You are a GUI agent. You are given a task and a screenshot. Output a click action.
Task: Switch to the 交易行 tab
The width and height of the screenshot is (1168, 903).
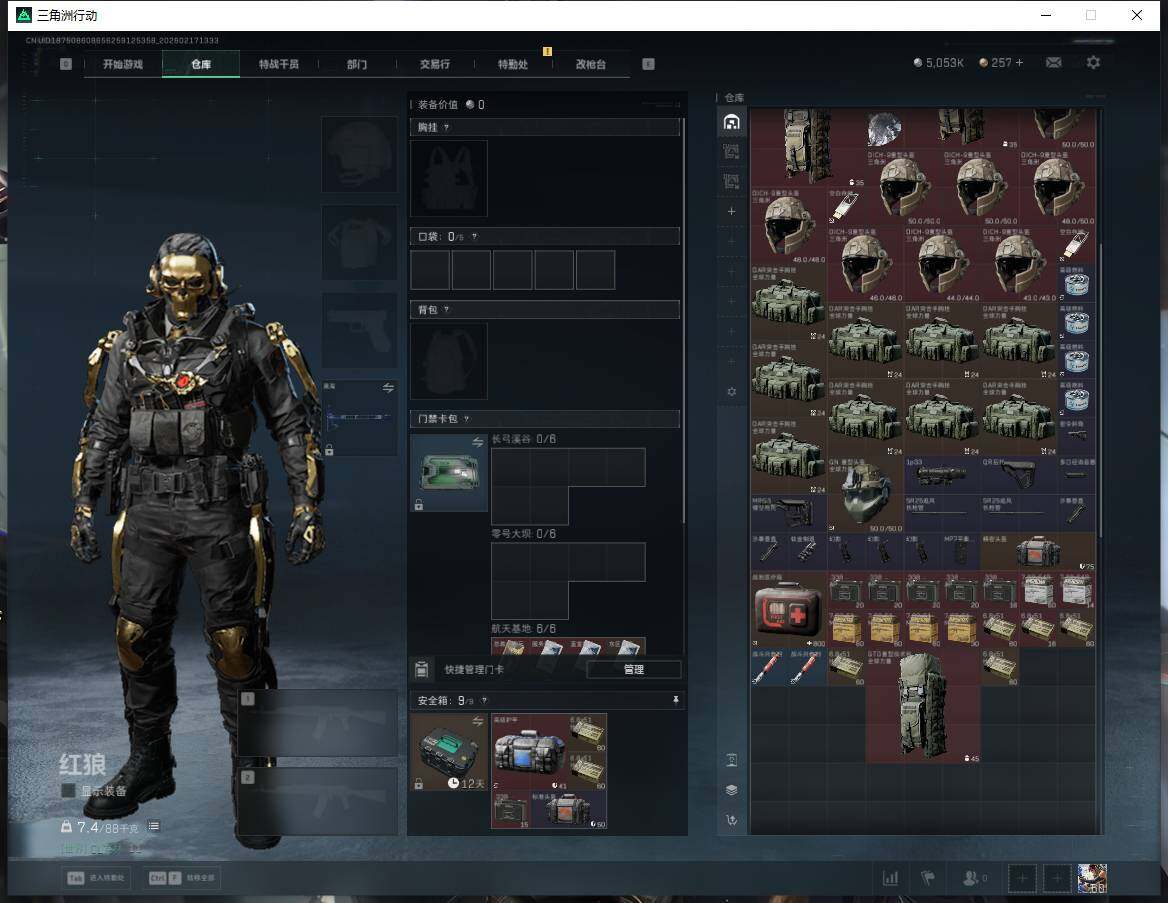(434, 64)
